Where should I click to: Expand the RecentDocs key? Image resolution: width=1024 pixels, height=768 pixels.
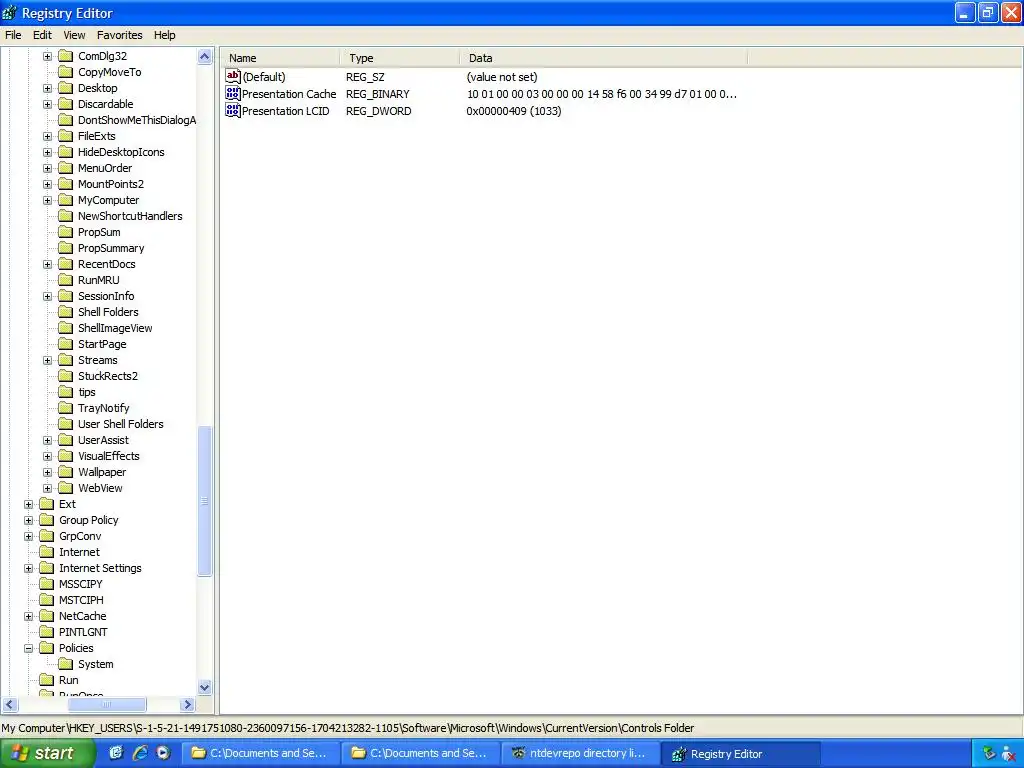[48, 264]
